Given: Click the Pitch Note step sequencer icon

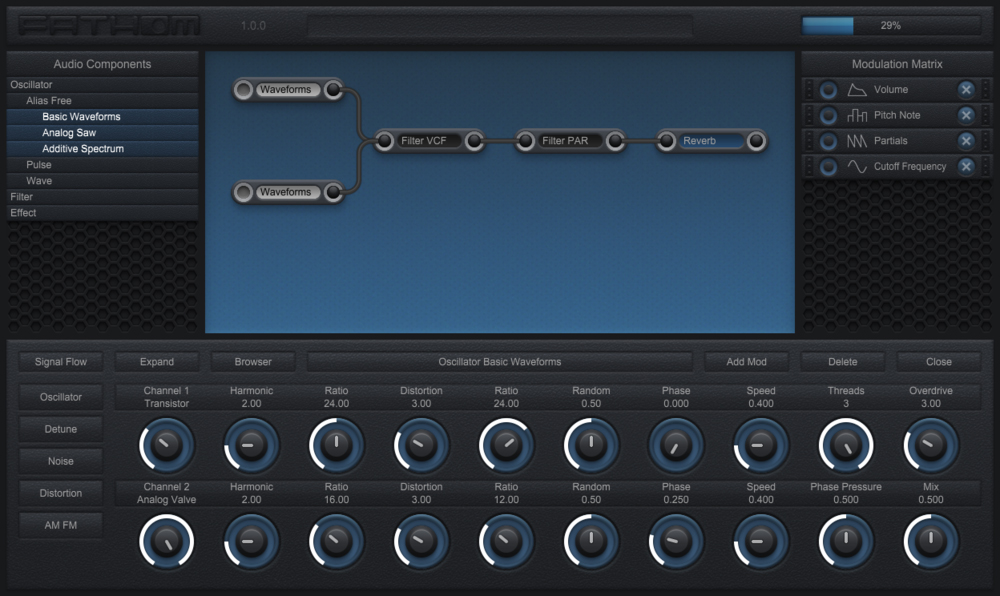Looking at the screenshot, I should click(857, 115).
